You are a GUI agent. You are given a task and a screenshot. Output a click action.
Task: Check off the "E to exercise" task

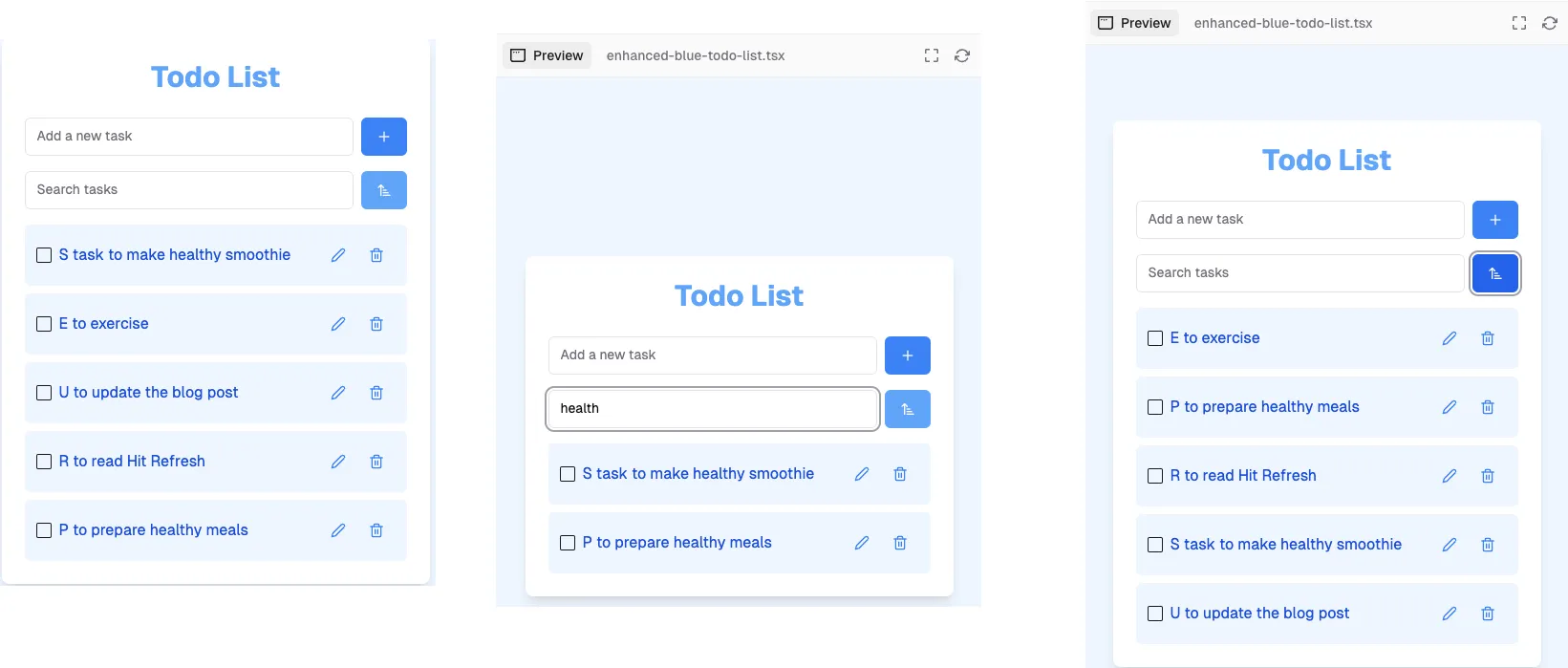coord(43,324)
